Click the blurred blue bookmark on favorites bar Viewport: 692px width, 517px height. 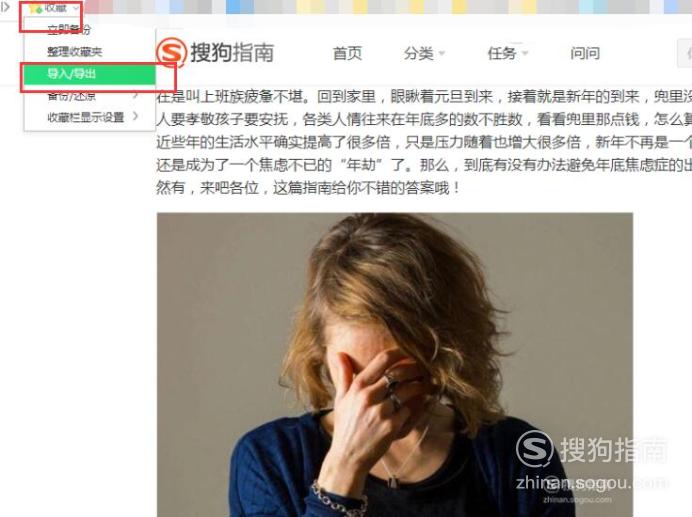point(240,6)
